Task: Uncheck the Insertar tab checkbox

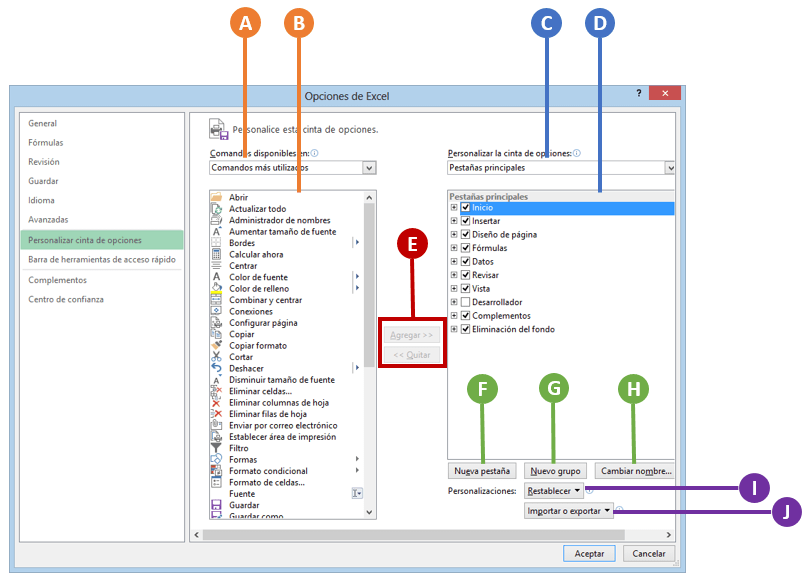Action: pos(465,221)
